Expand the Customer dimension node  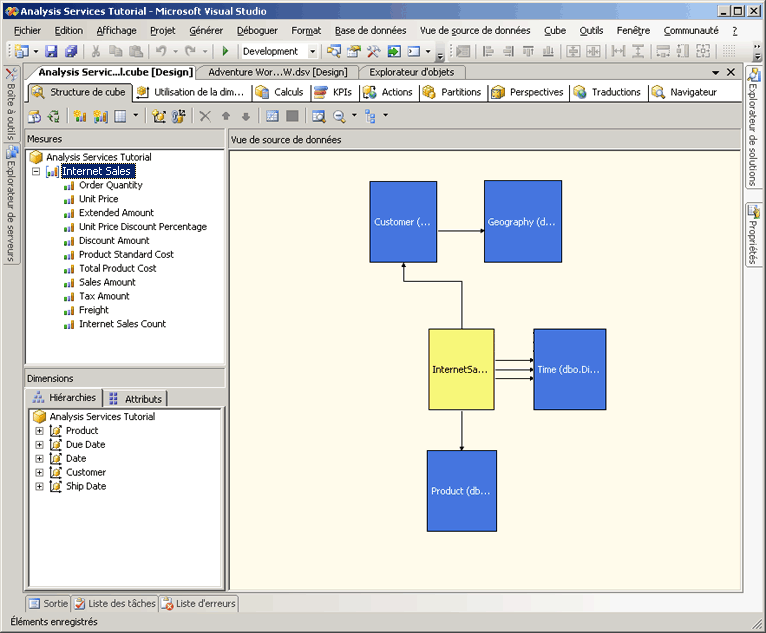(x=40, y=473)
